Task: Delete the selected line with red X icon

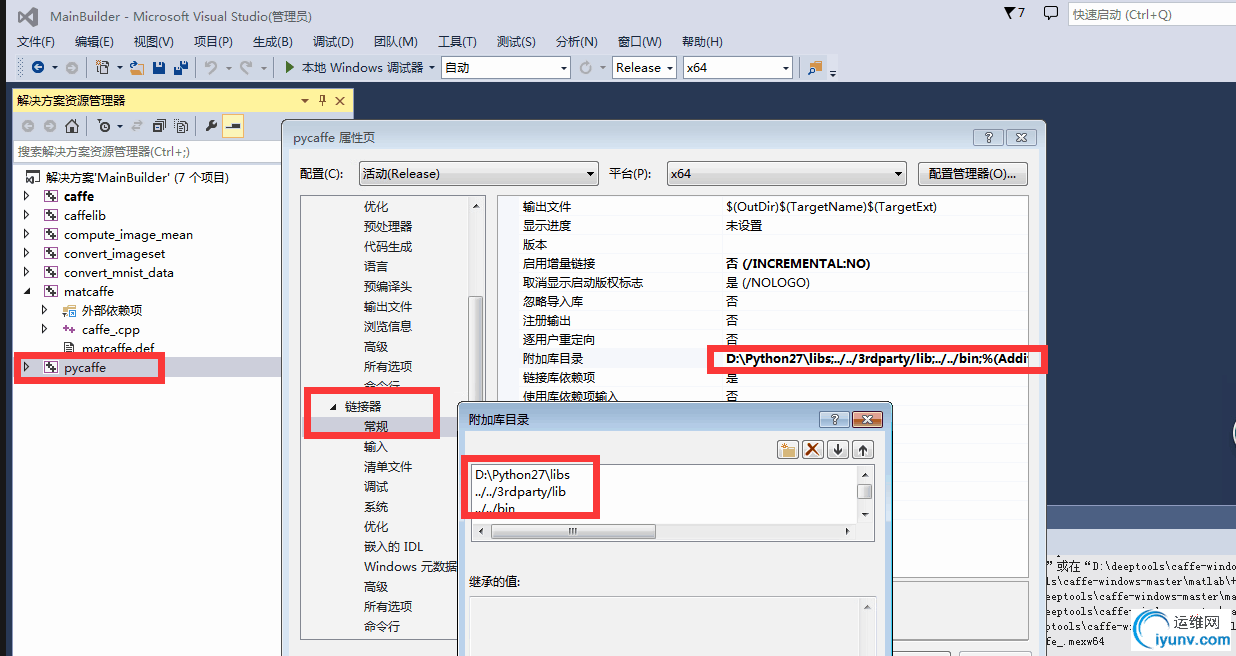Action: [813, 450]
